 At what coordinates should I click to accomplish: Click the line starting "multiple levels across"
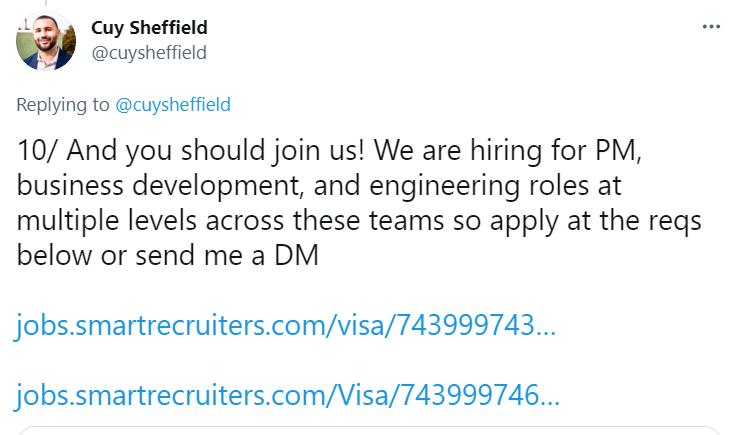[x=360, y=221]
